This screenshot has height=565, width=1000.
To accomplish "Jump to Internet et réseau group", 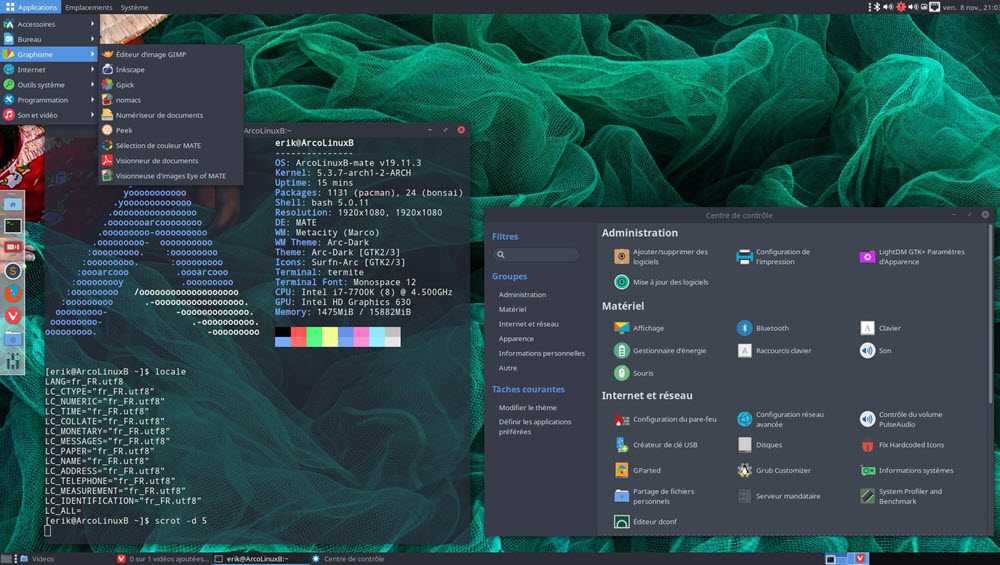I will tap(528, 324).
